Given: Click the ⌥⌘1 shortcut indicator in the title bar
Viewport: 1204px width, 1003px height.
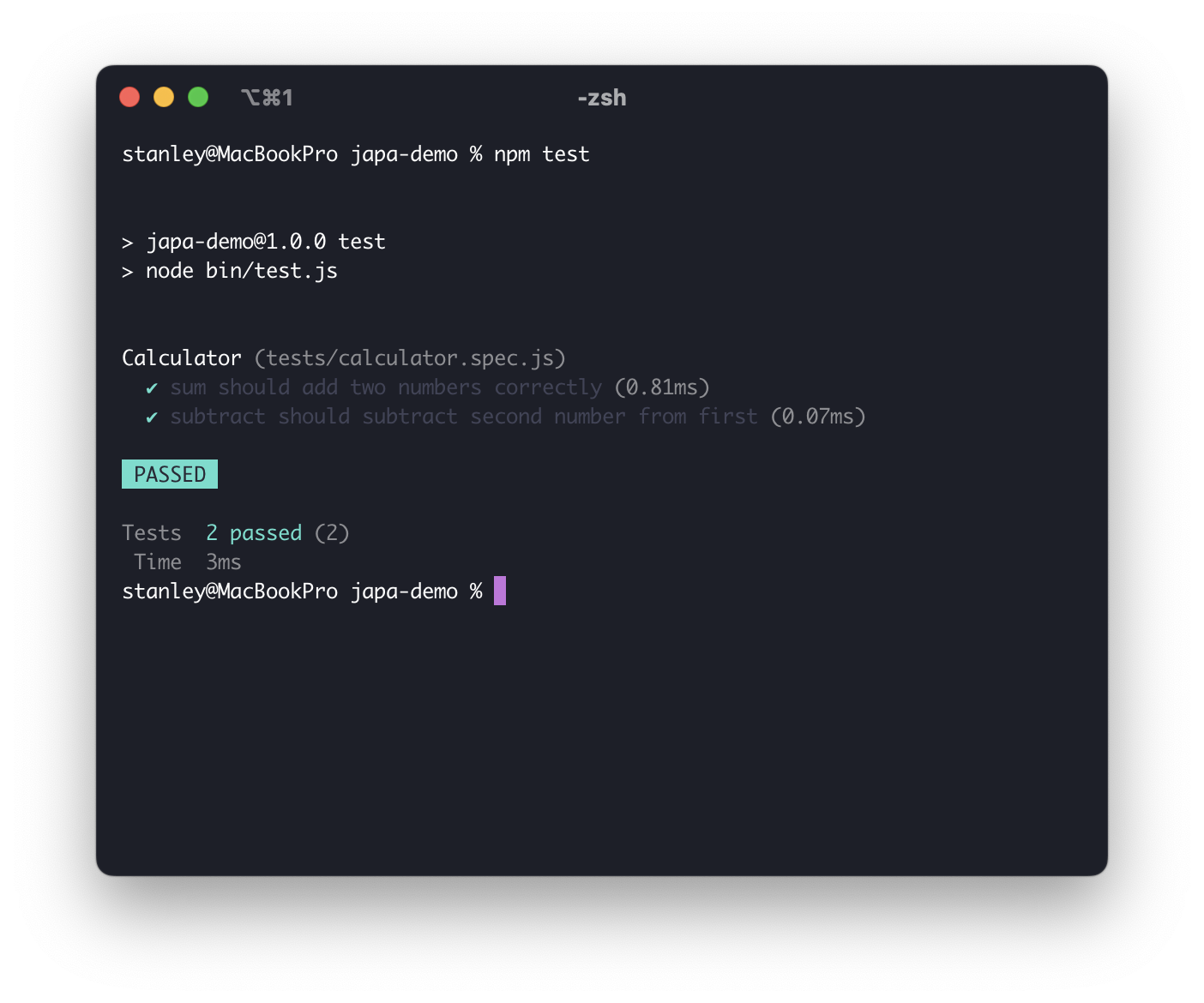Looking at the screenshot, I should tap(267, 98).
